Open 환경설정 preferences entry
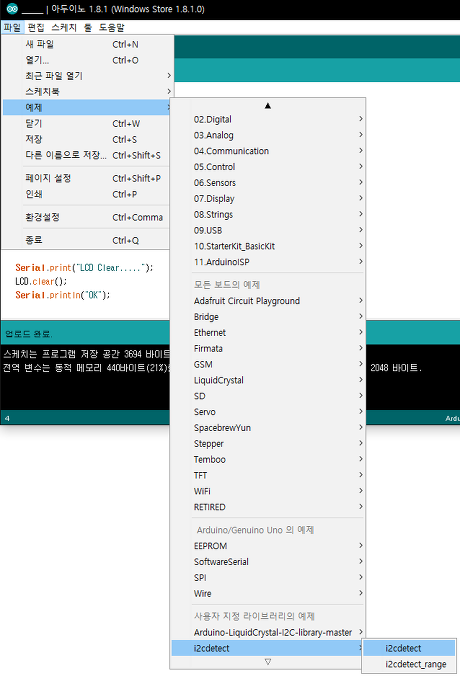Image resolution: width=460 pixels, height=676 pixels. [88, 217]
